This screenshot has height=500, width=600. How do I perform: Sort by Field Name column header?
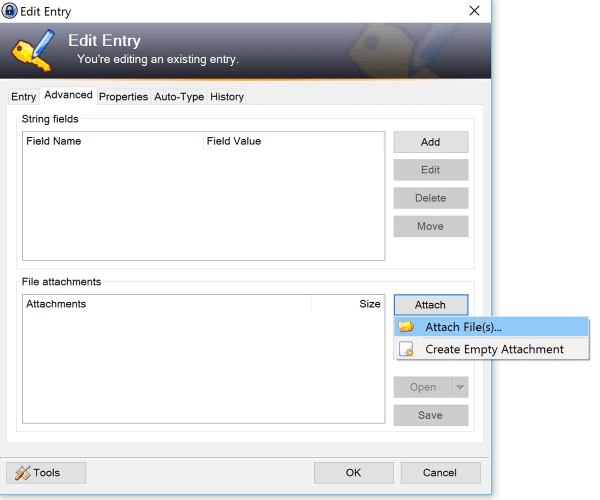tap(113, 141)
